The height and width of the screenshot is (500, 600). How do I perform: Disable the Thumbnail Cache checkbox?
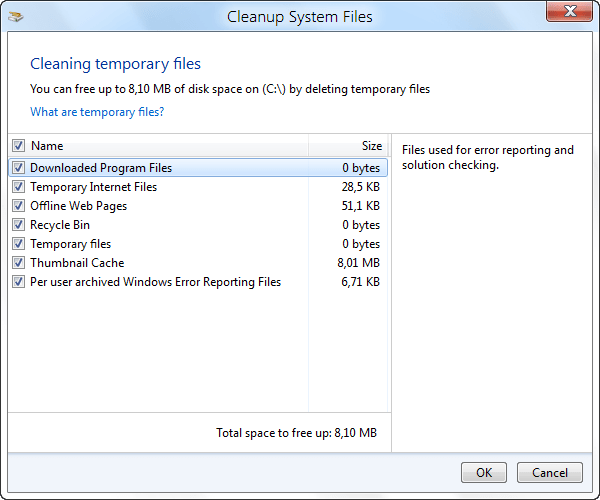click(x=18, y=263)
